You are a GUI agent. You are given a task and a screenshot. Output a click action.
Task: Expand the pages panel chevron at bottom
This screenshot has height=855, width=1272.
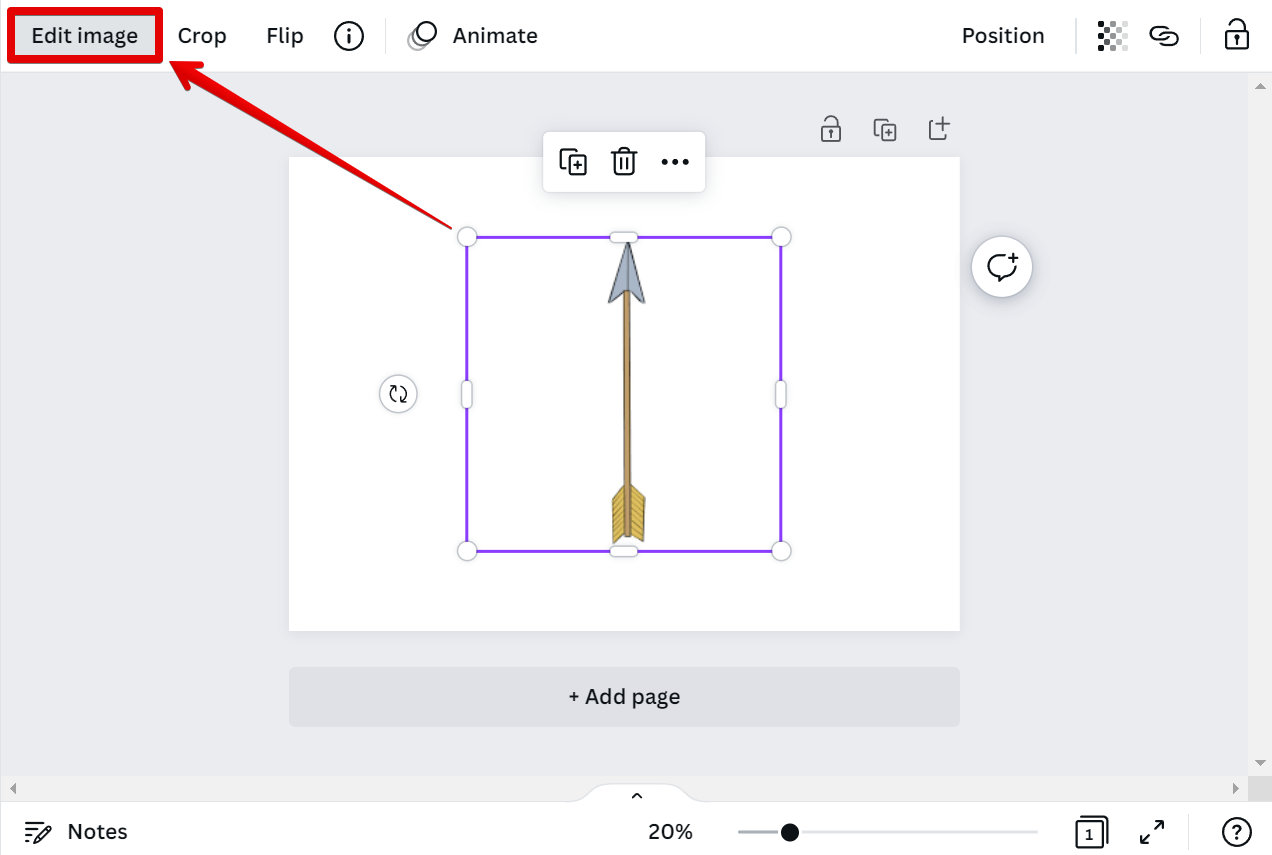(637, 796)
